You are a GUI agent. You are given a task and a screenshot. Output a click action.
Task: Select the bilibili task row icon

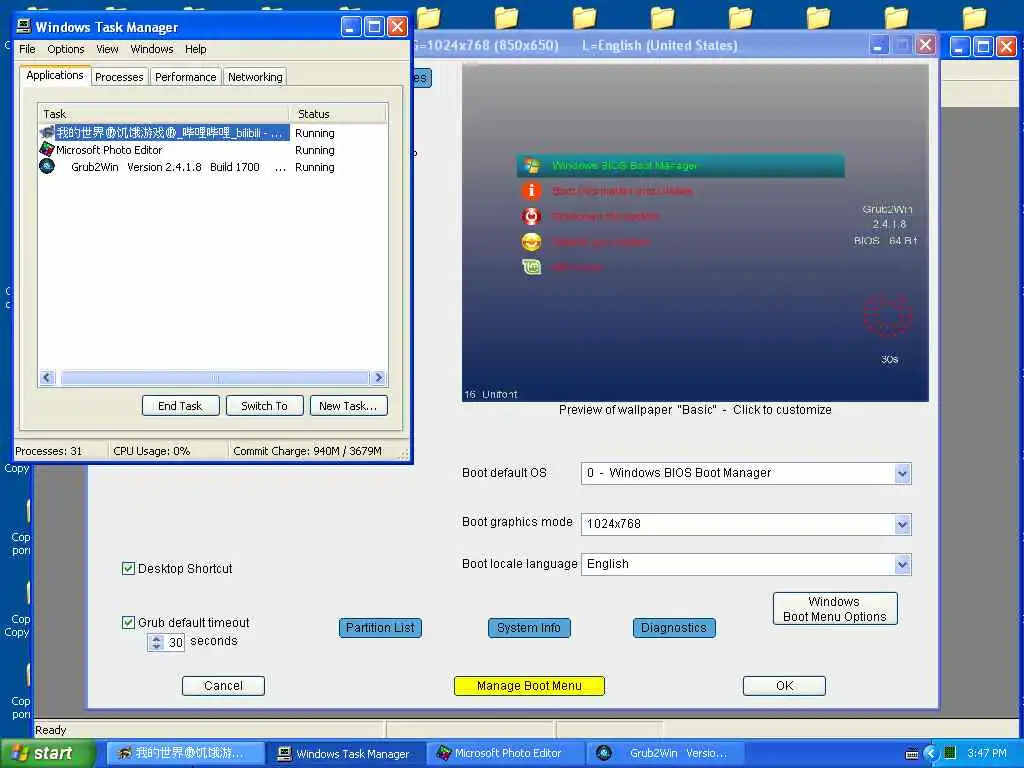47,133
